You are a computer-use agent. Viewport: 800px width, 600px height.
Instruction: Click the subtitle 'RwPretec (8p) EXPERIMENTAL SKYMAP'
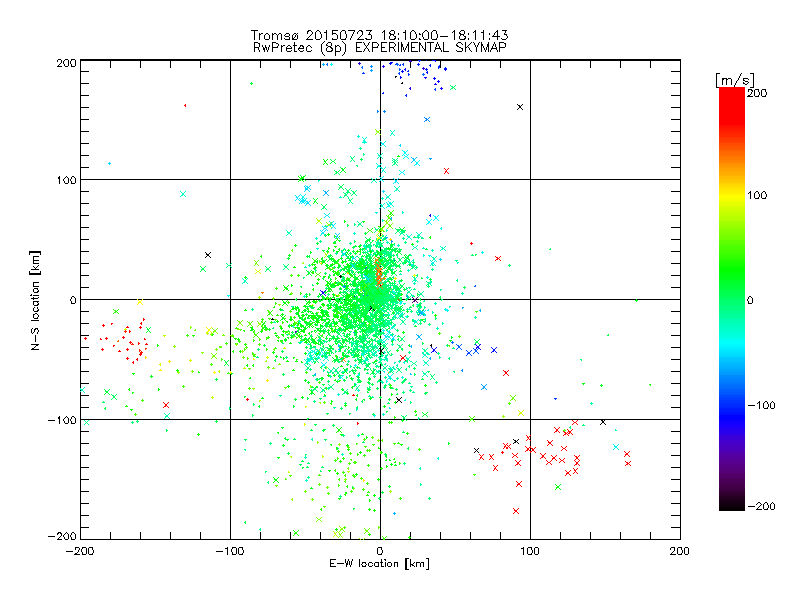(380, 47)
